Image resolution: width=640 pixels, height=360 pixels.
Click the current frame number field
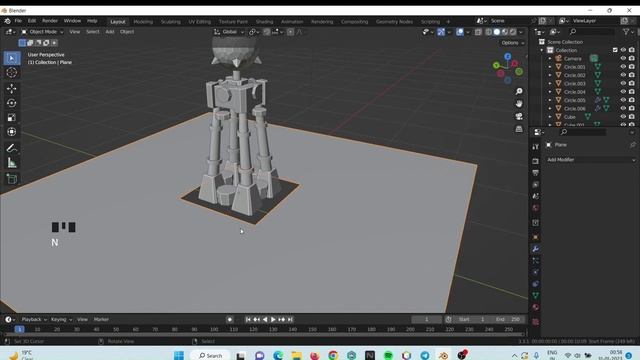click(427, 320)
